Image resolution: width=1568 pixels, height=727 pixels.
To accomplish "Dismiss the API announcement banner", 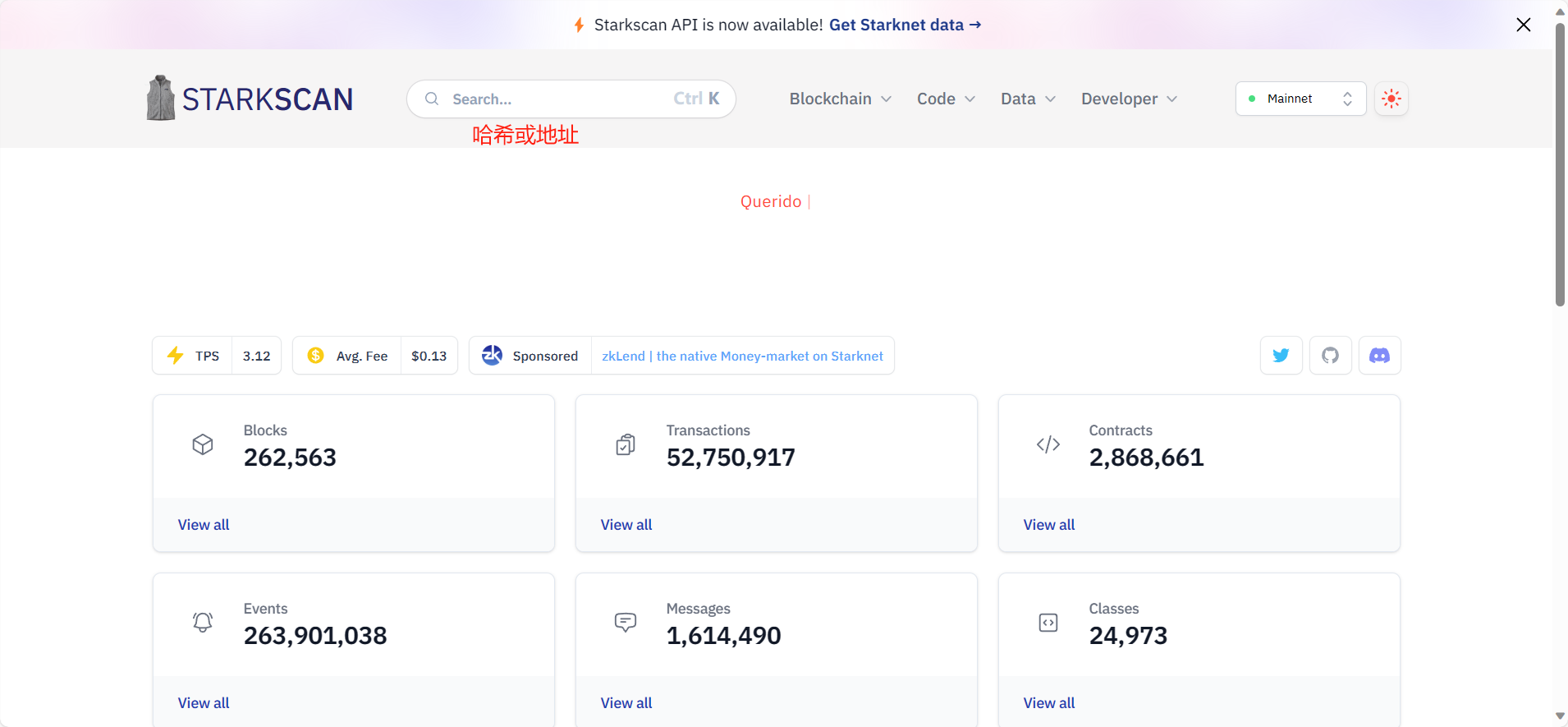I will 1523,25.
